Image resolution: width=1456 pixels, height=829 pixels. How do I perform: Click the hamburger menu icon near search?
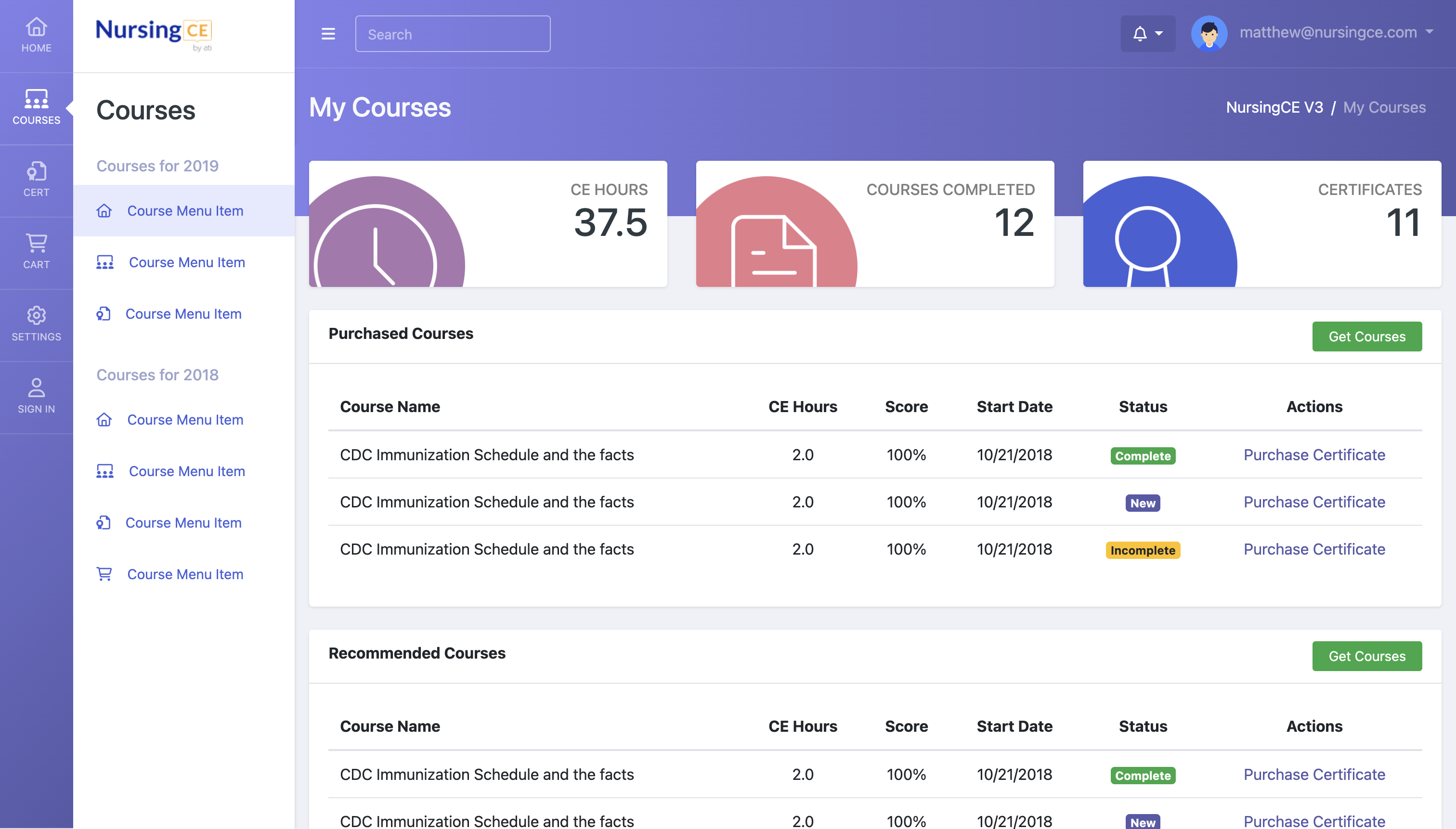click(328, 34)
